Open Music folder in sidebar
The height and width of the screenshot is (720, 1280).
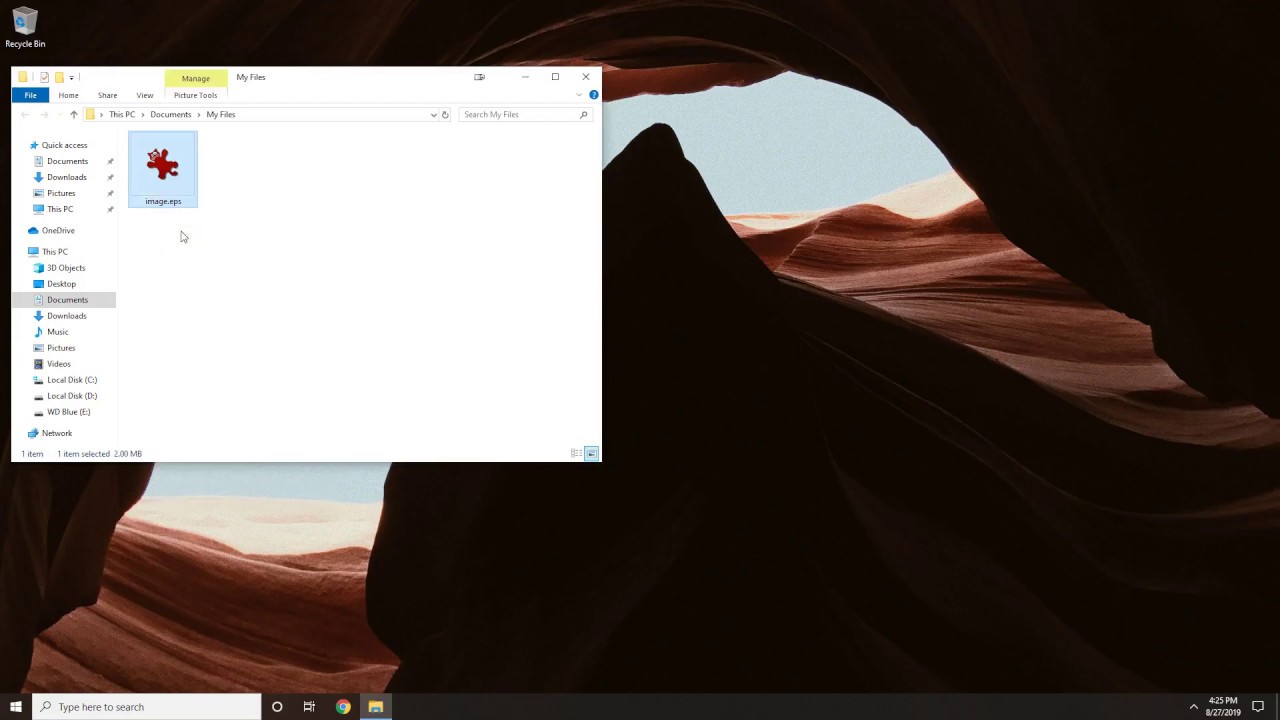(58, 332)
